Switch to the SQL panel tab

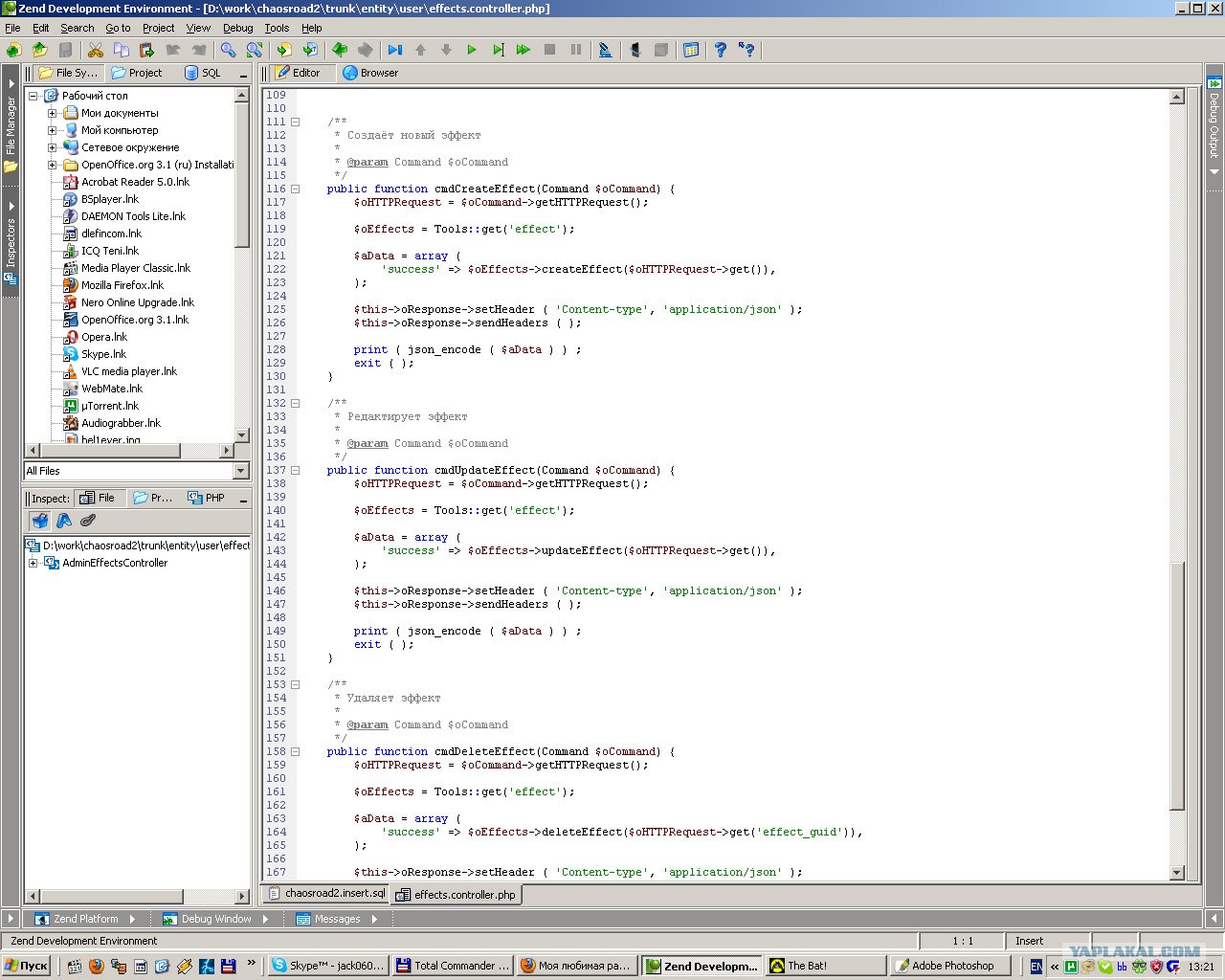(x=203, y=73)
